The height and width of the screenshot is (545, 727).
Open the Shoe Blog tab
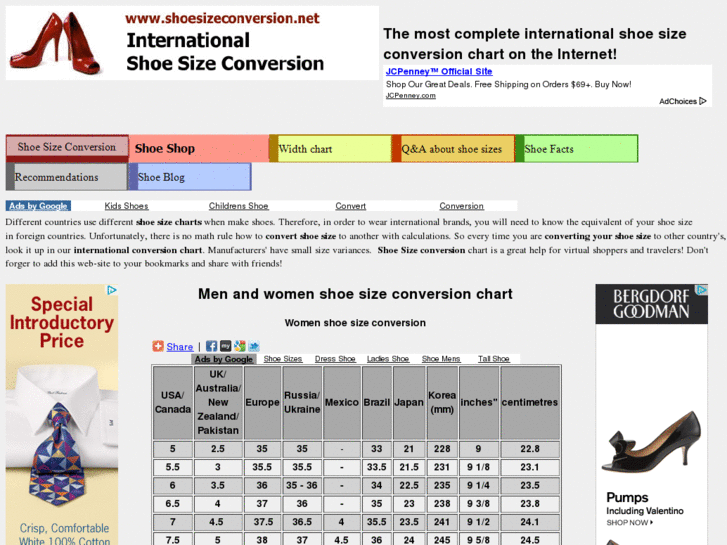(190, 177)
